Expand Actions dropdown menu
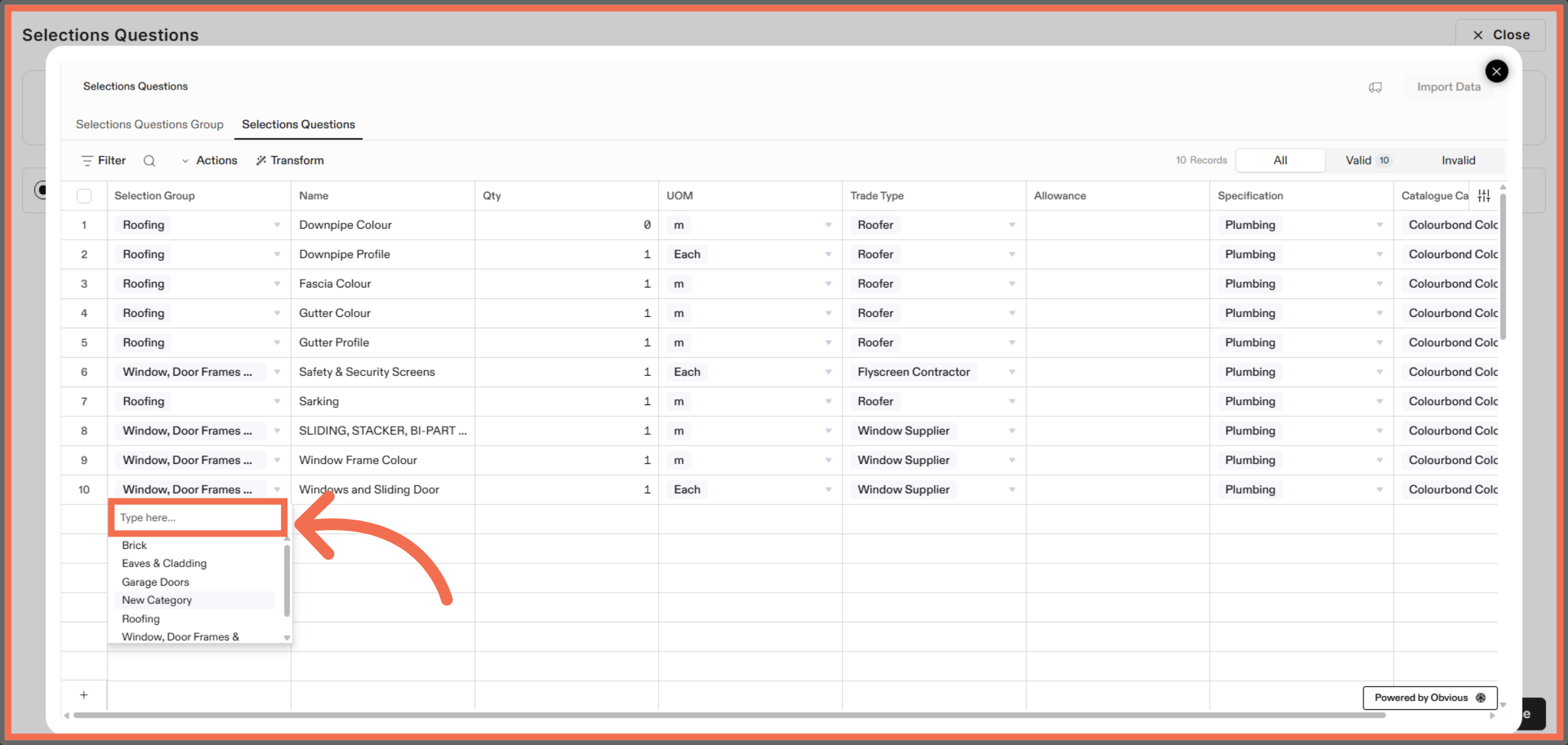1568x745 pixels. pyautogui.click(x=209, y=160)
